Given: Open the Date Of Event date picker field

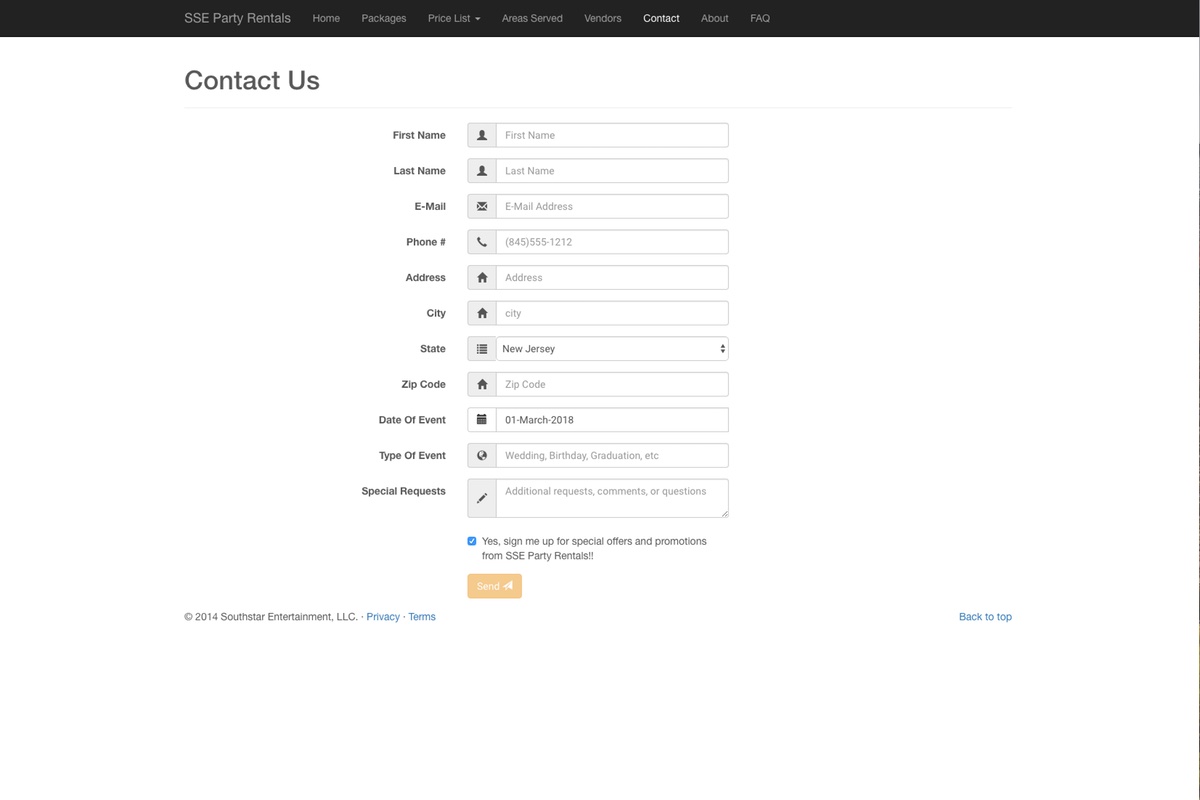Looking at the screenshot, I should (612, 420).
